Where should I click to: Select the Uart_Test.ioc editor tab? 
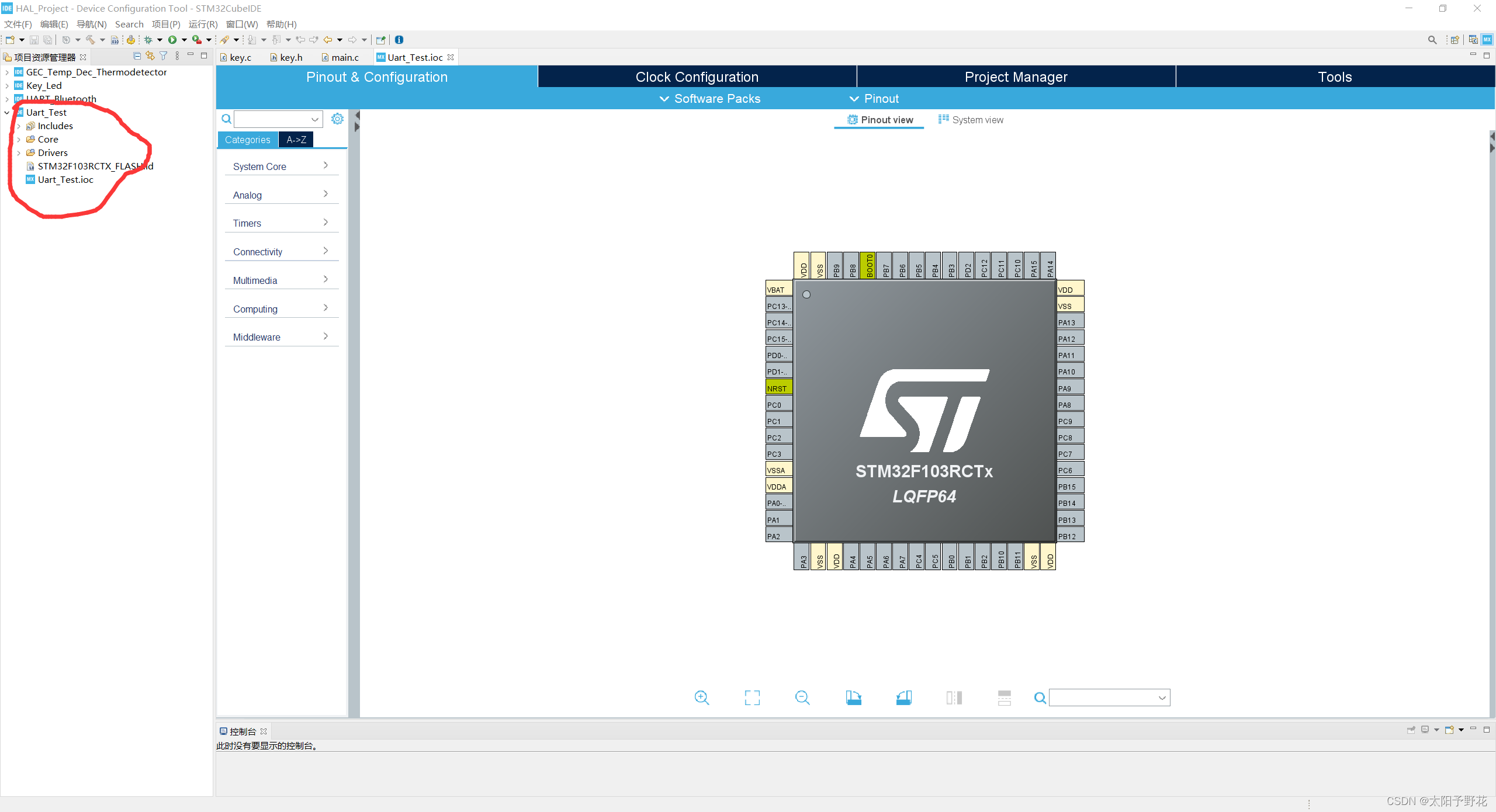coord(414,57)
